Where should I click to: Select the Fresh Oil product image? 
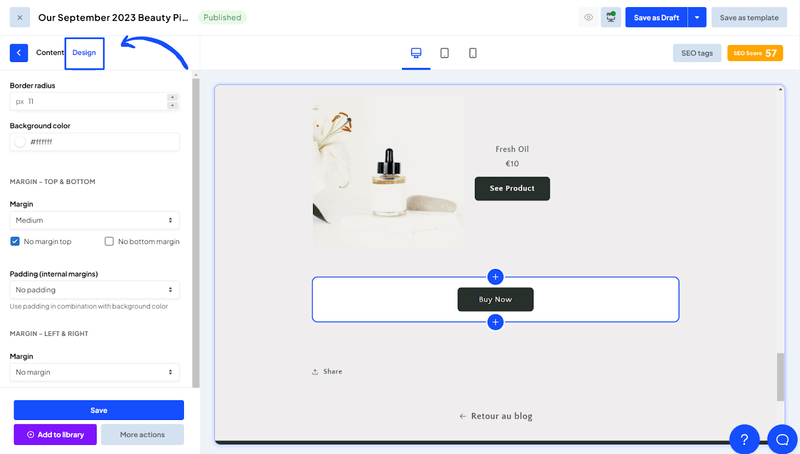coord(389,171)
